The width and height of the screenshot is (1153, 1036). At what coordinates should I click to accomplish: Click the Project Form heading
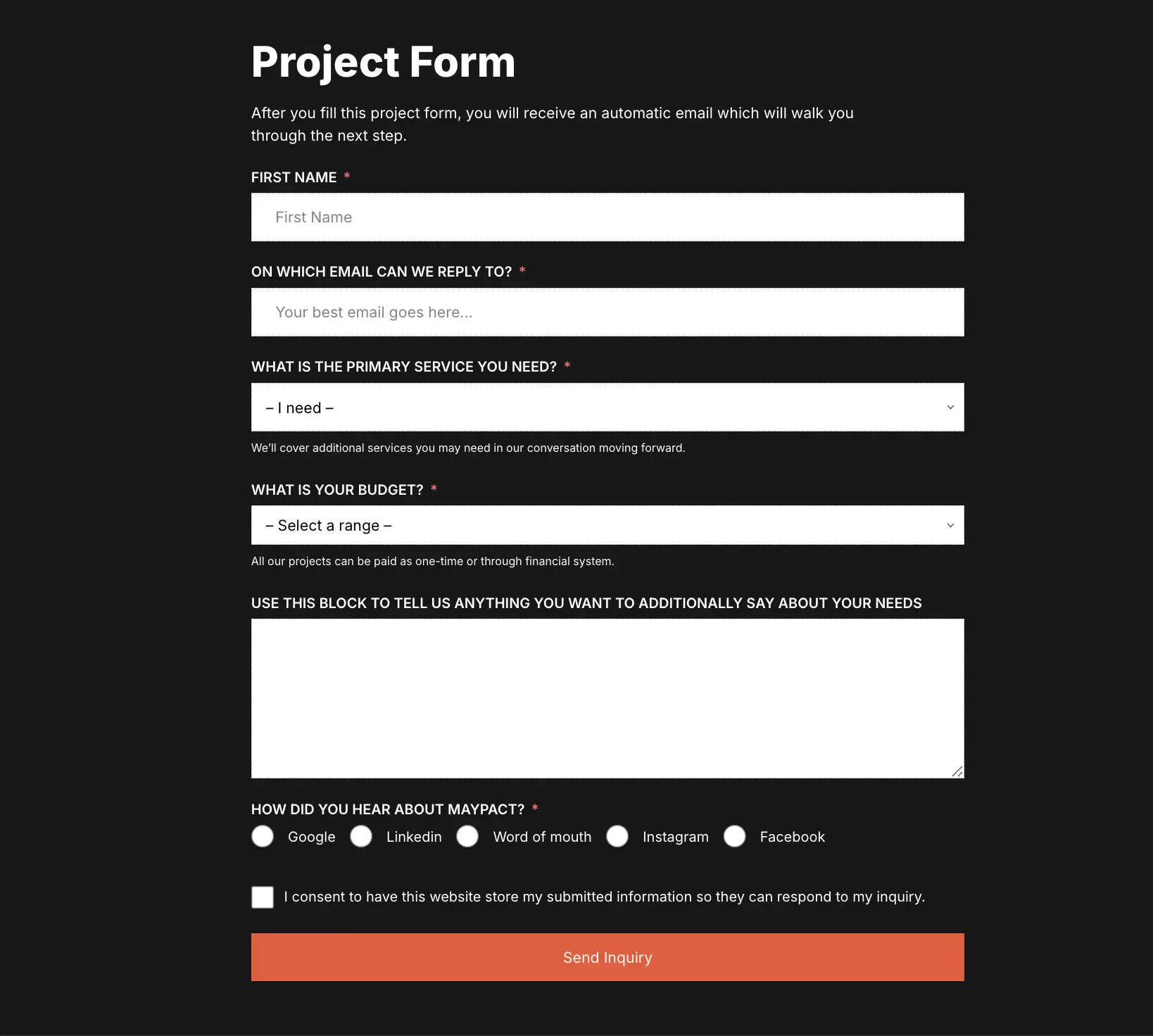pos(383,62)
